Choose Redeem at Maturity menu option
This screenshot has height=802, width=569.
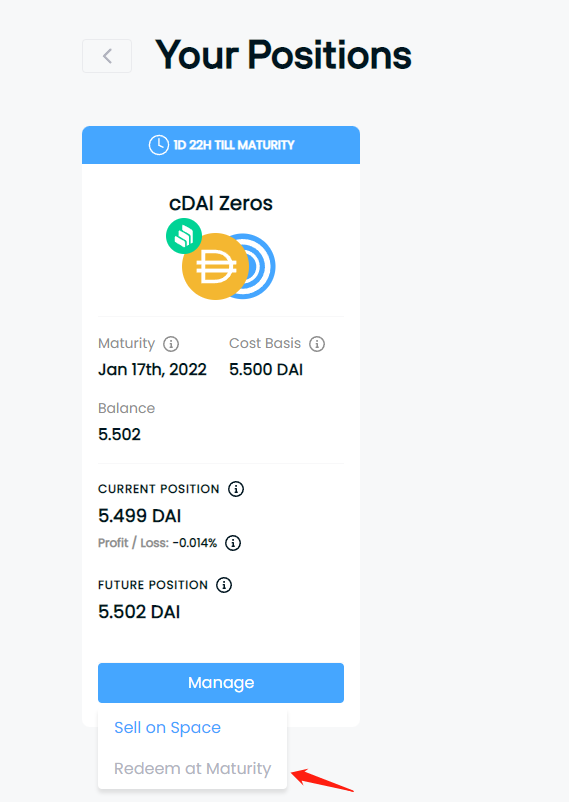pos(192,768)
